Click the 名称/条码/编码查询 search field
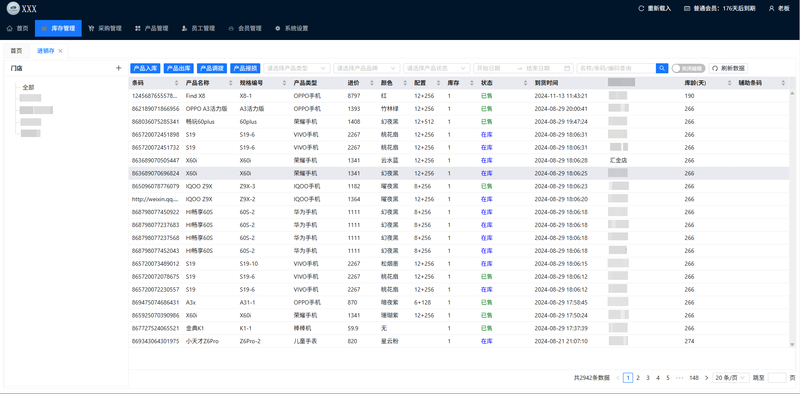 tap(616, 68)
